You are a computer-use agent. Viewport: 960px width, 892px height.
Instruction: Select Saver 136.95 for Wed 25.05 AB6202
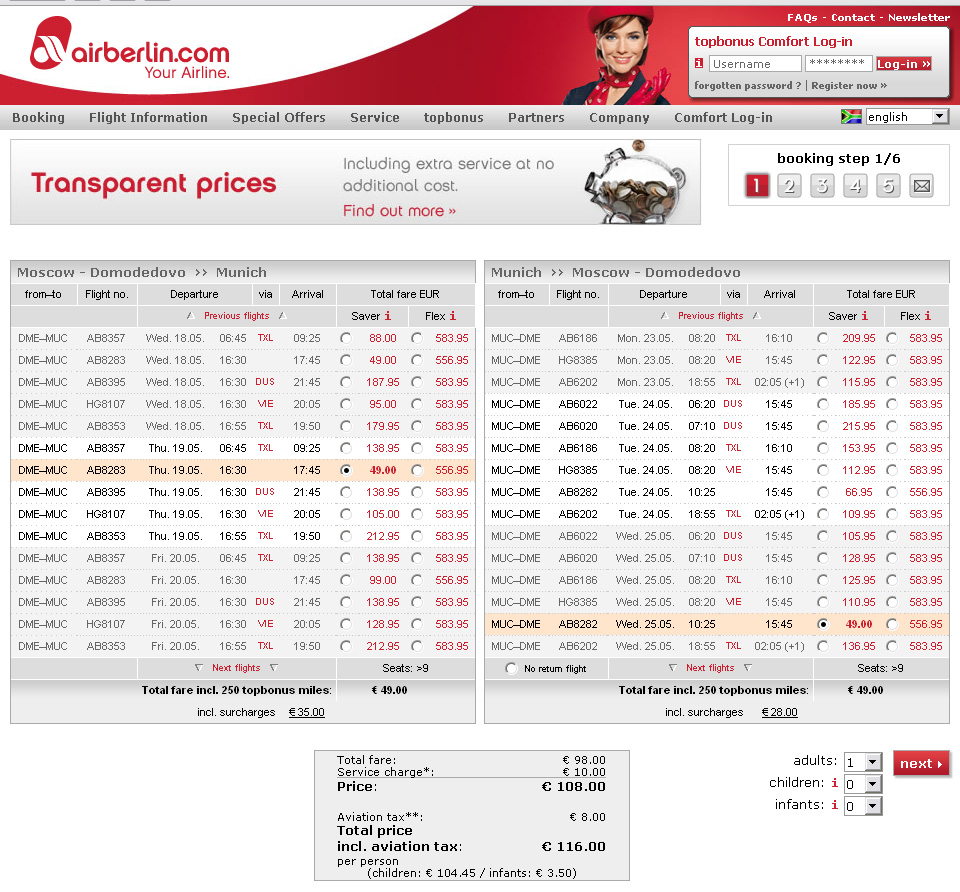823,646
